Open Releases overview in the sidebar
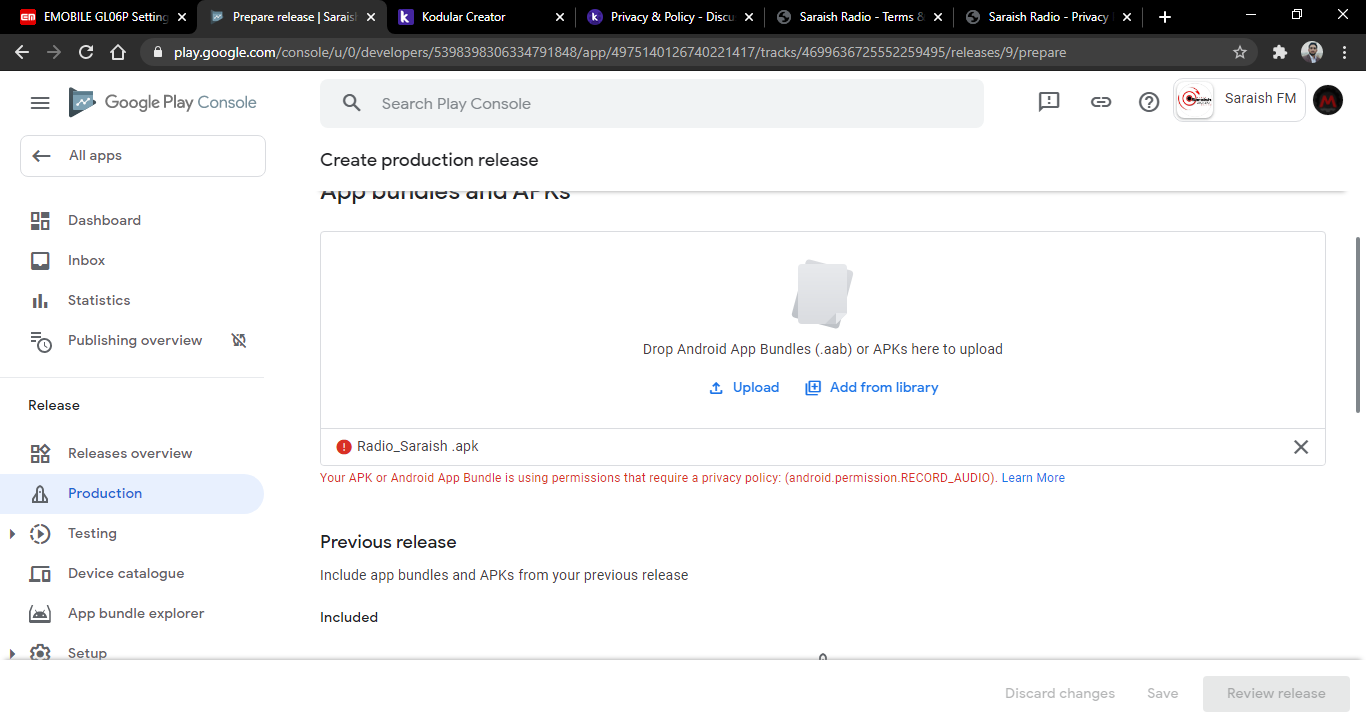Screen dimensions: 1366x728 132,453
